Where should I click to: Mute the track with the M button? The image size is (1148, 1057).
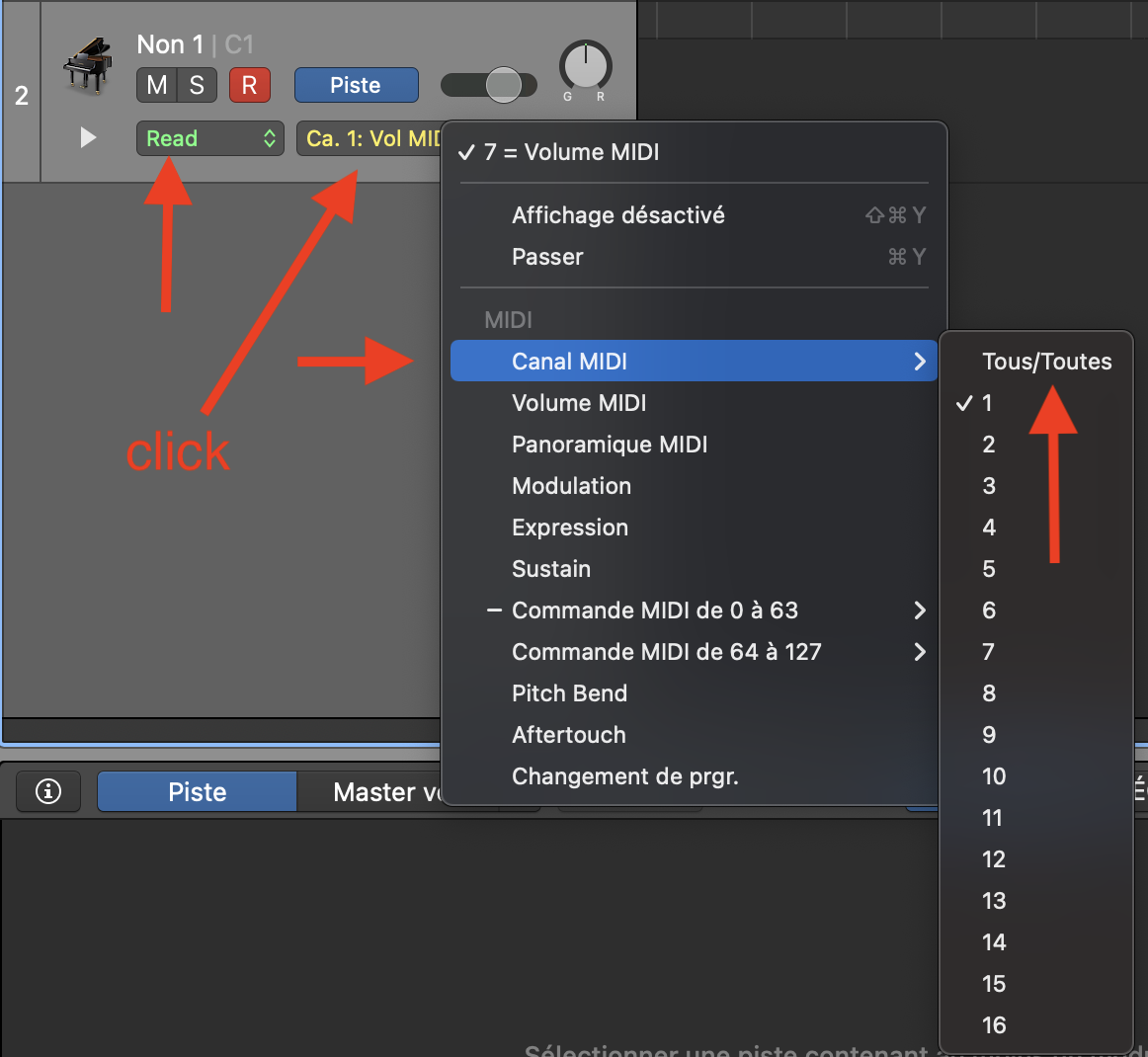click(x=156, y=85)
